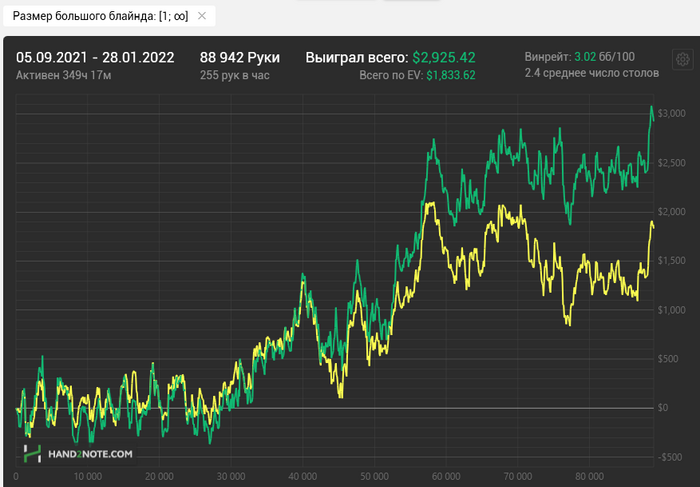700x487 pixels.
Task: Click the 70 000 x-axis label
Action: [517, 476]
